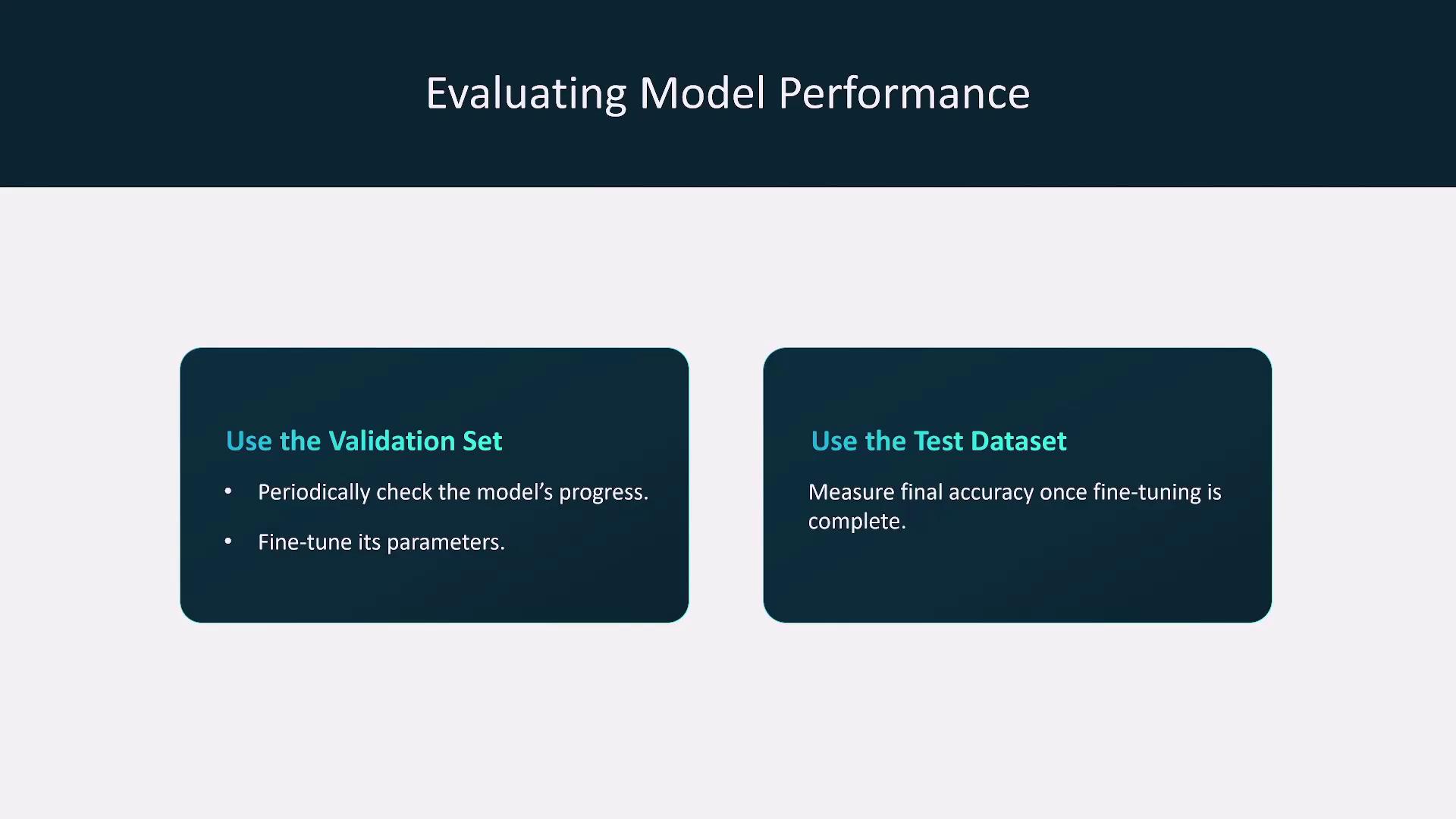
Task: Click the word "parameters." in the second bullet
Action: pyautogui.click(x=446, y=543)
